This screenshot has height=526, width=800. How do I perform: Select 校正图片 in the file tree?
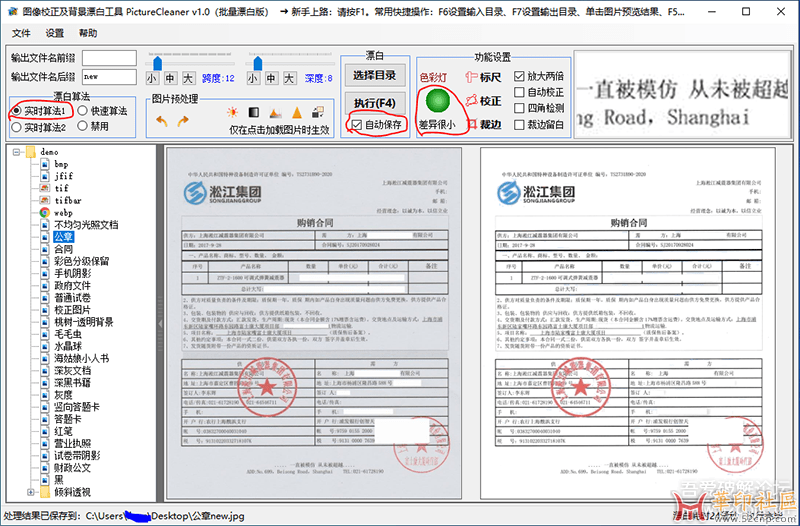(x=72, y=310)
